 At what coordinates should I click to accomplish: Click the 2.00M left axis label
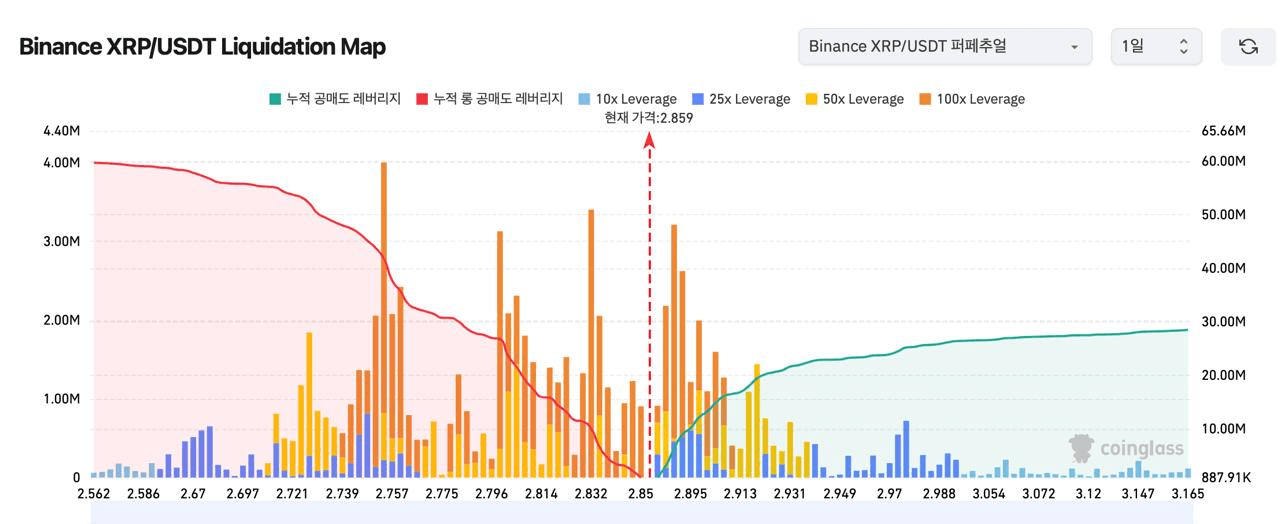coord(62,320)
